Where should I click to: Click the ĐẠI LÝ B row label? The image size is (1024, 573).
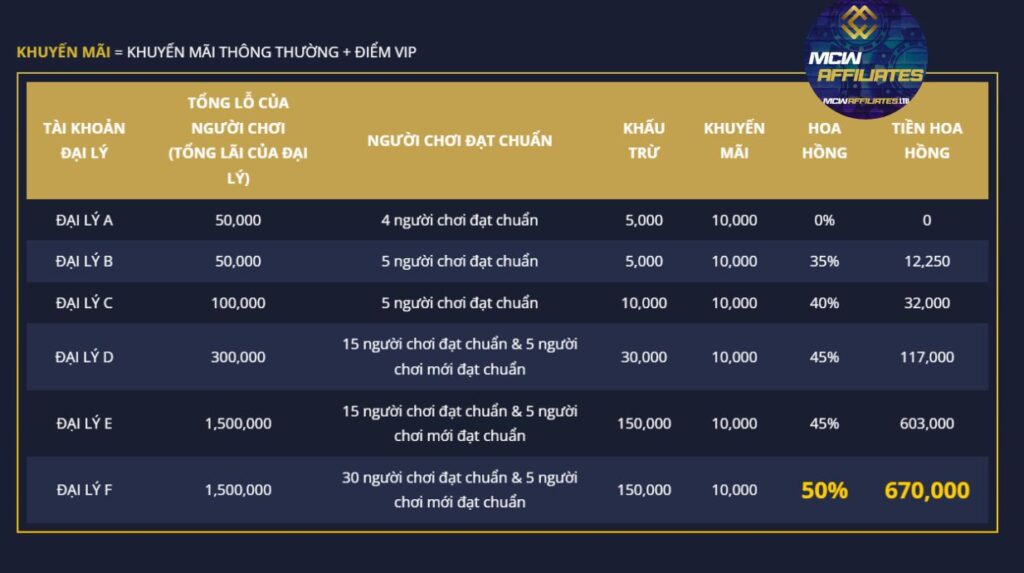point(84,261)
